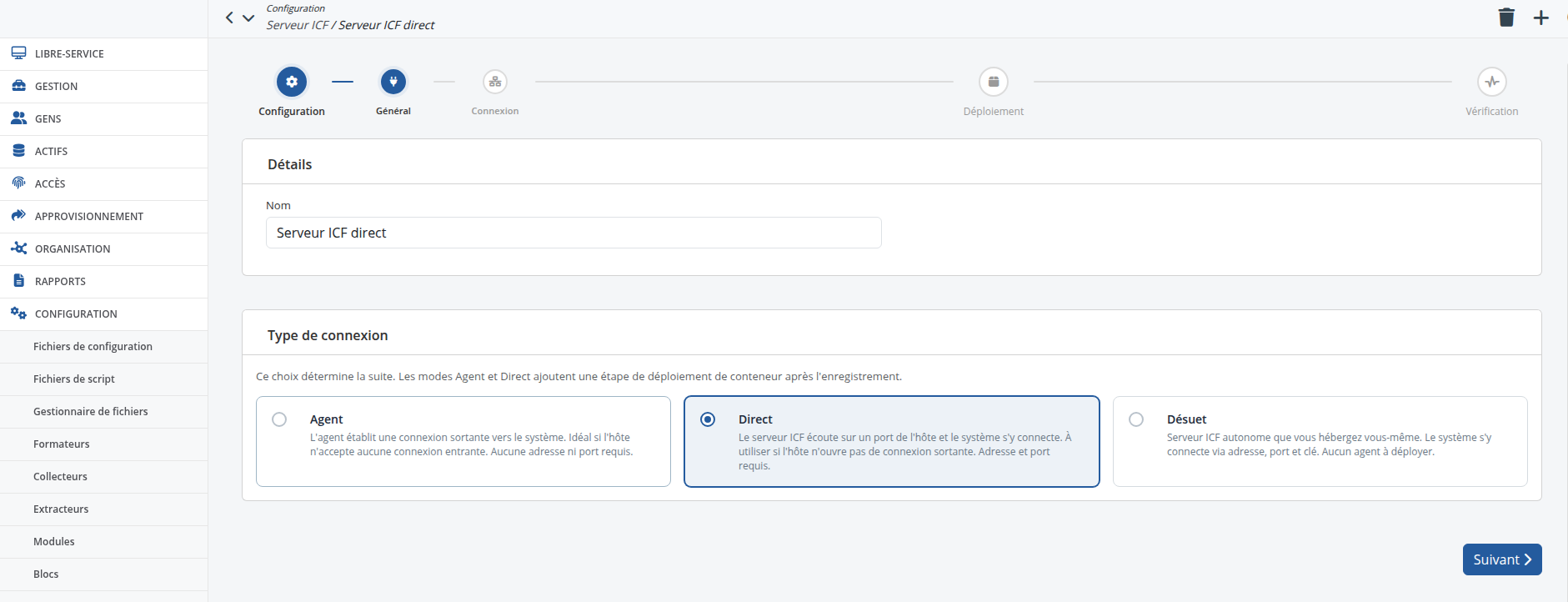Image resolution: width=1568 pixels, height=602 pixels.
Task: Click the Approvisionnement arrow icon
Action: pos(18,216)
